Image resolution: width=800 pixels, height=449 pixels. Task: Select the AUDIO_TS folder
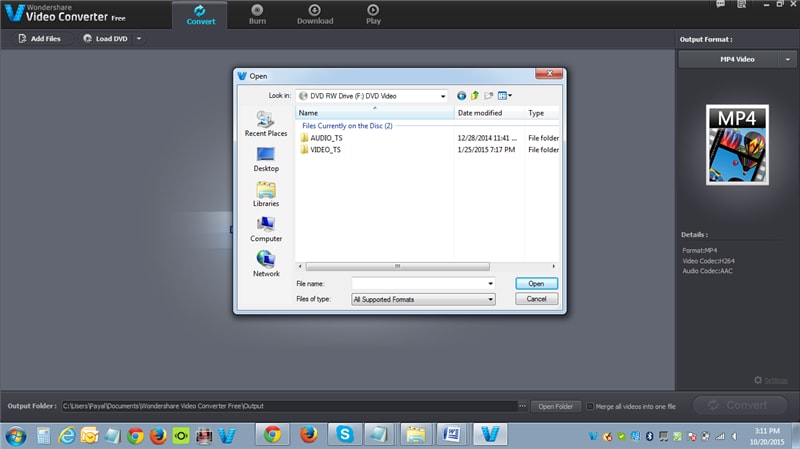pos(321,138)
